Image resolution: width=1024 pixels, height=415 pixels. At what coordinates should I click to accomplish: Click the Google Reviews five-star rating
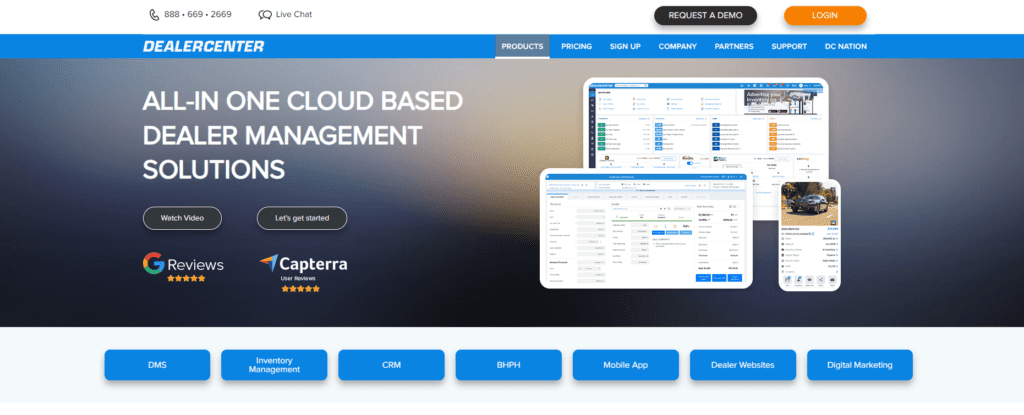(x=186, y=278)
